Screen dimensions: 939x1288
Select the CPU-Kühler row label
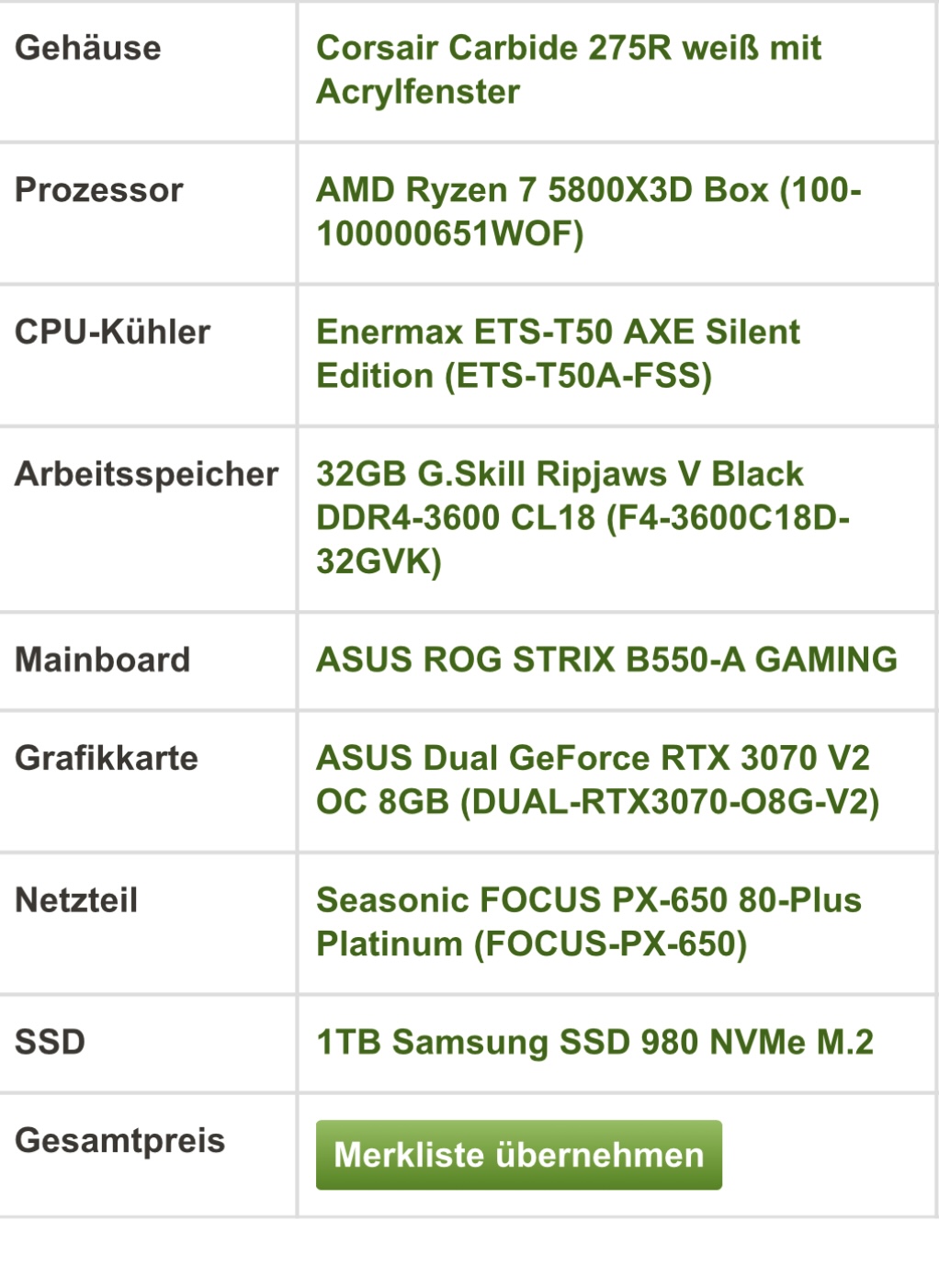[x=113, y=332]
